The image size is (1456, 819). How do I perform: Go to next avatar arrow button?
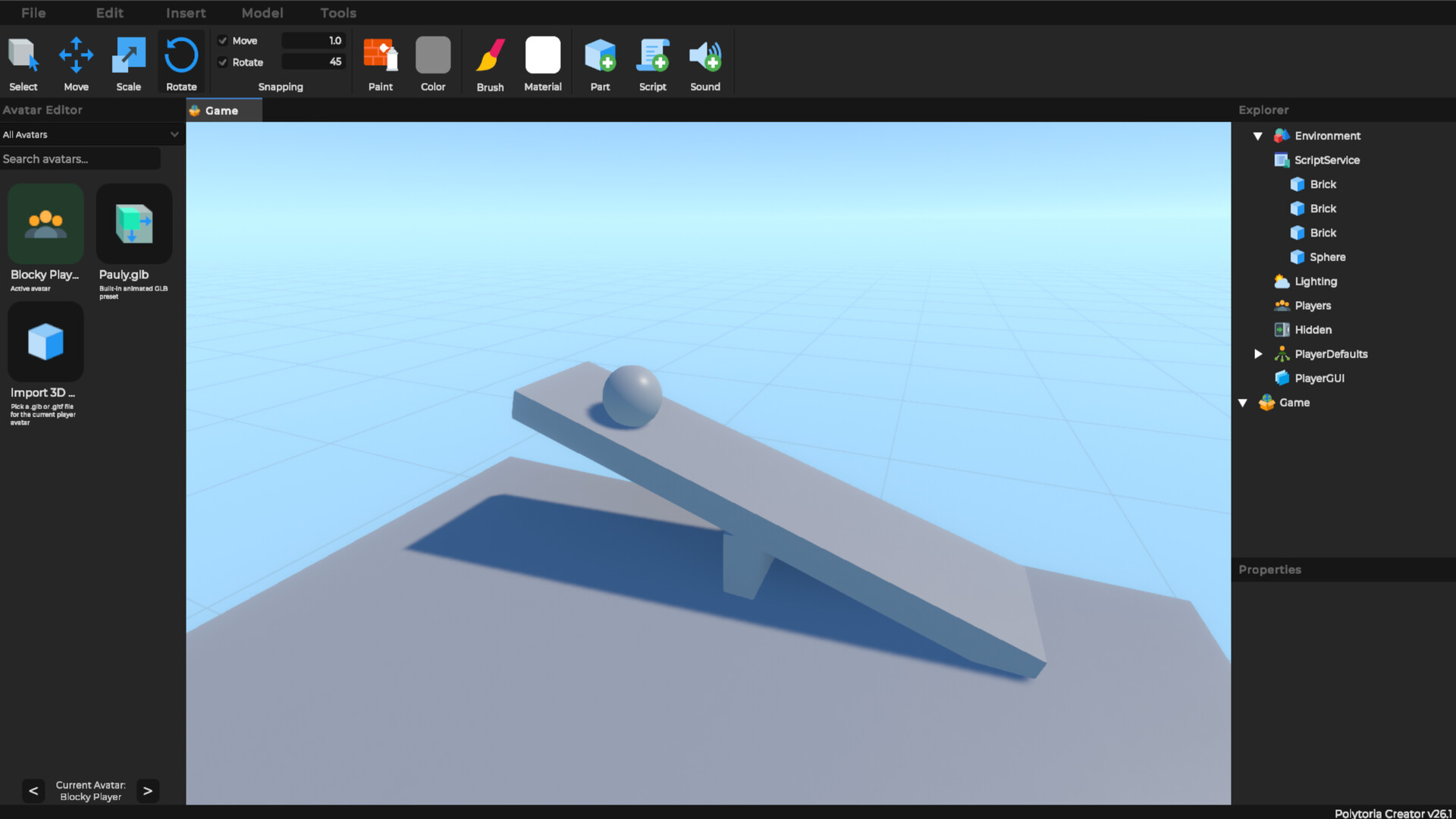tap(148, 791)
